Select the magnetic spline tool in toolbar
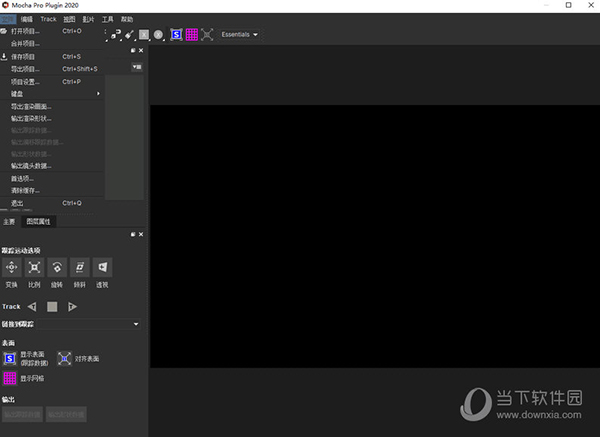This screenshot has width=600, height=437. [x=116, y=35]
